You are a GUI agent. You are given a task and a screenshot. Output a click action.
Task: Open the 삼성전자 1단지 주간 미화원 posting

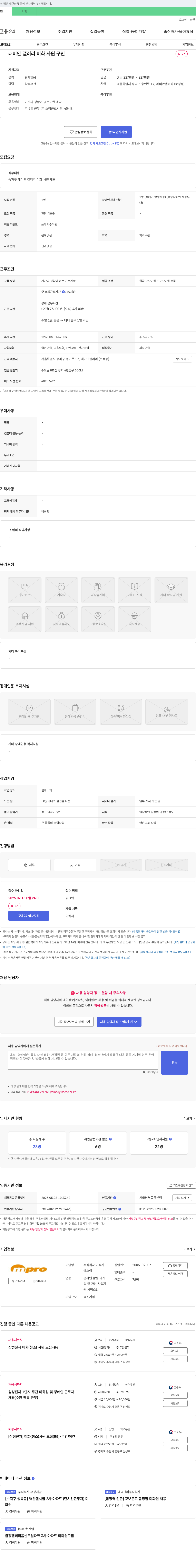tap(41, 1394)
